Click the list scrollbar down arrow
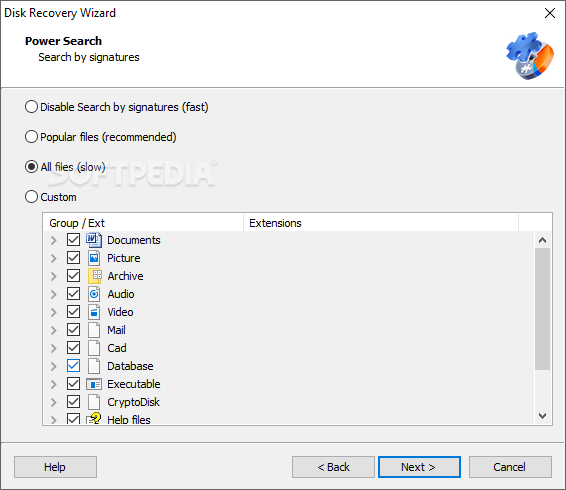 (542, 416)
